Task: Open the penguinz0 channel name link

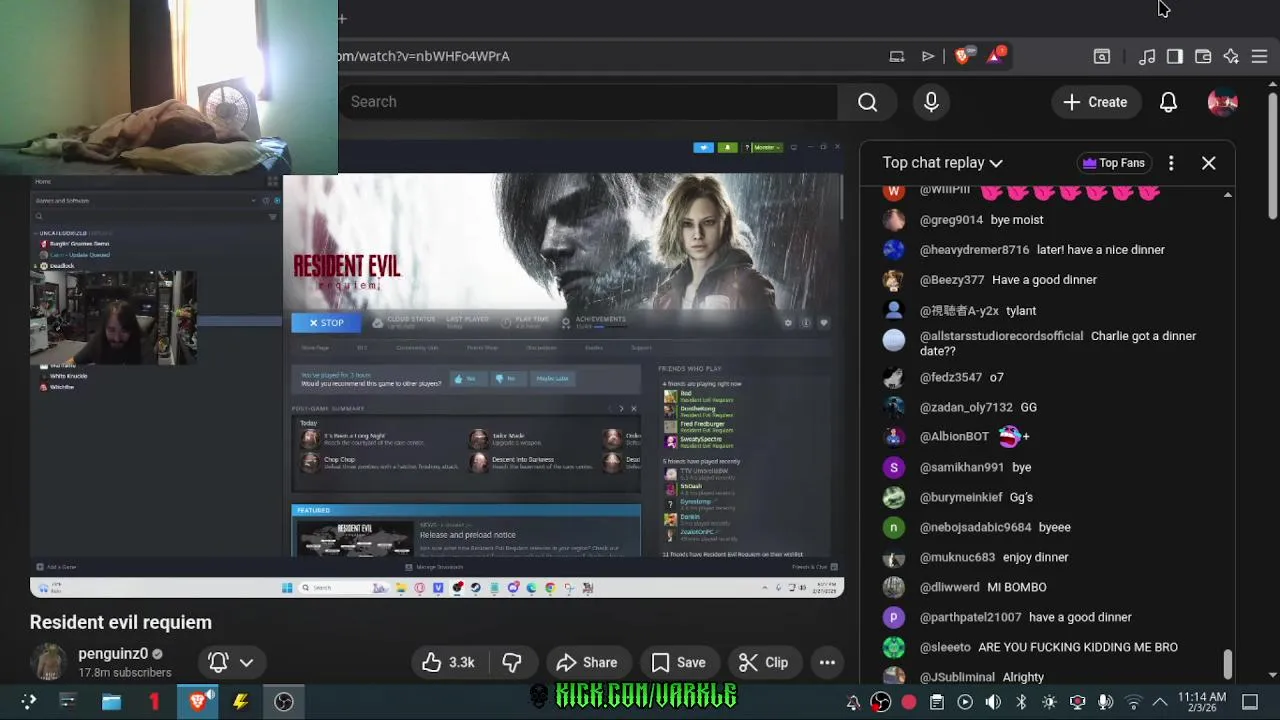Action: pos(113,654)
